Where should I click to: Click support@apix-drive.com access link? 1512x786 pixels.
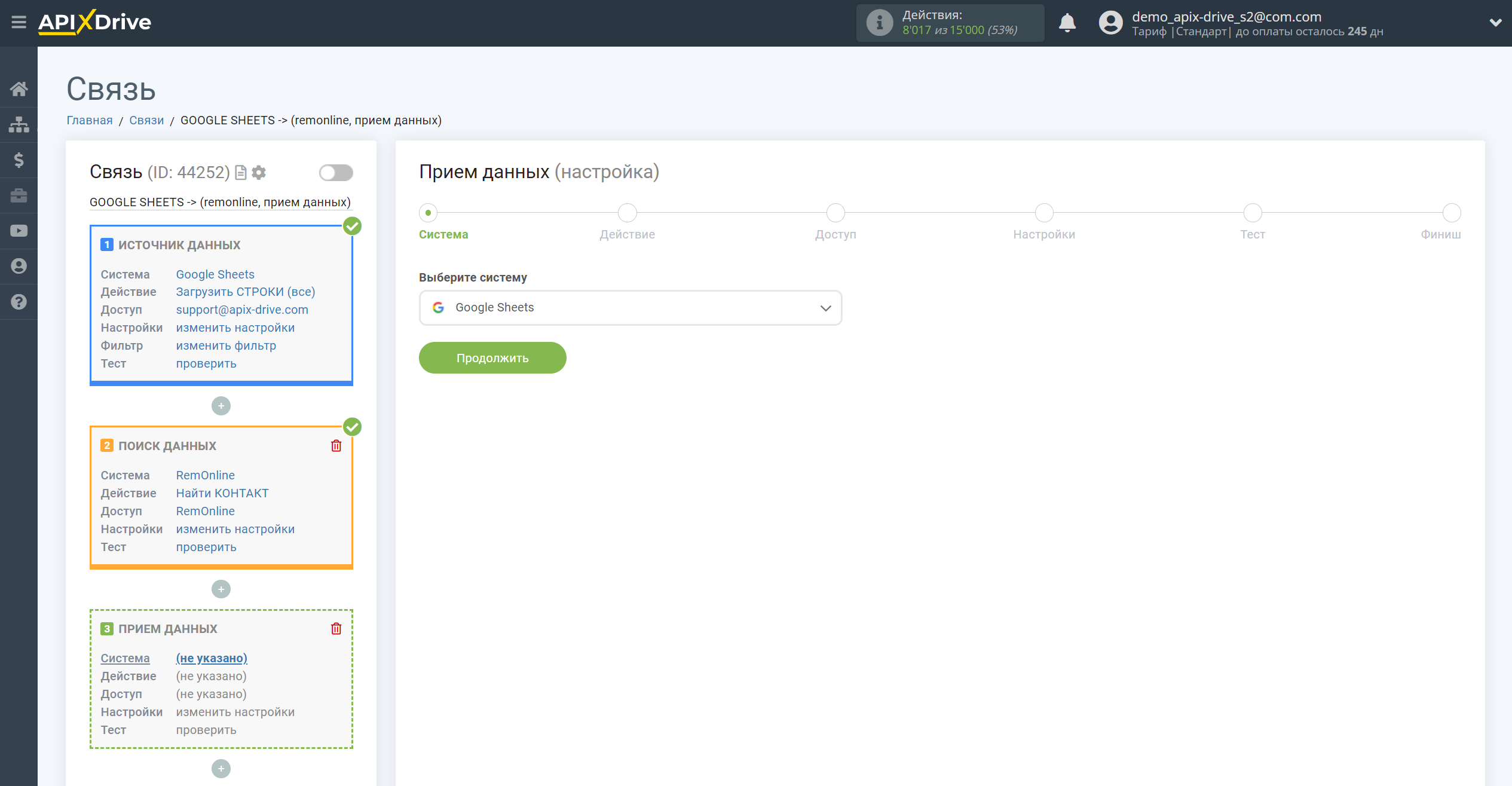point(242,310)
